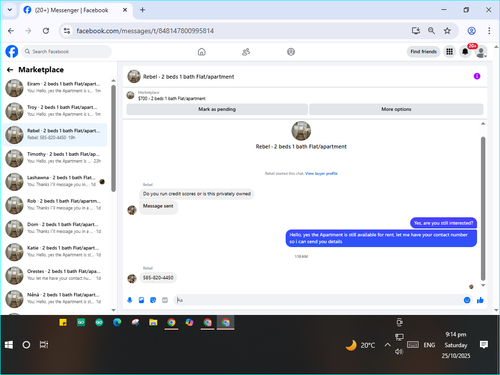
Task: Go to the Home feed icon
Action: (x=201, y=52)
